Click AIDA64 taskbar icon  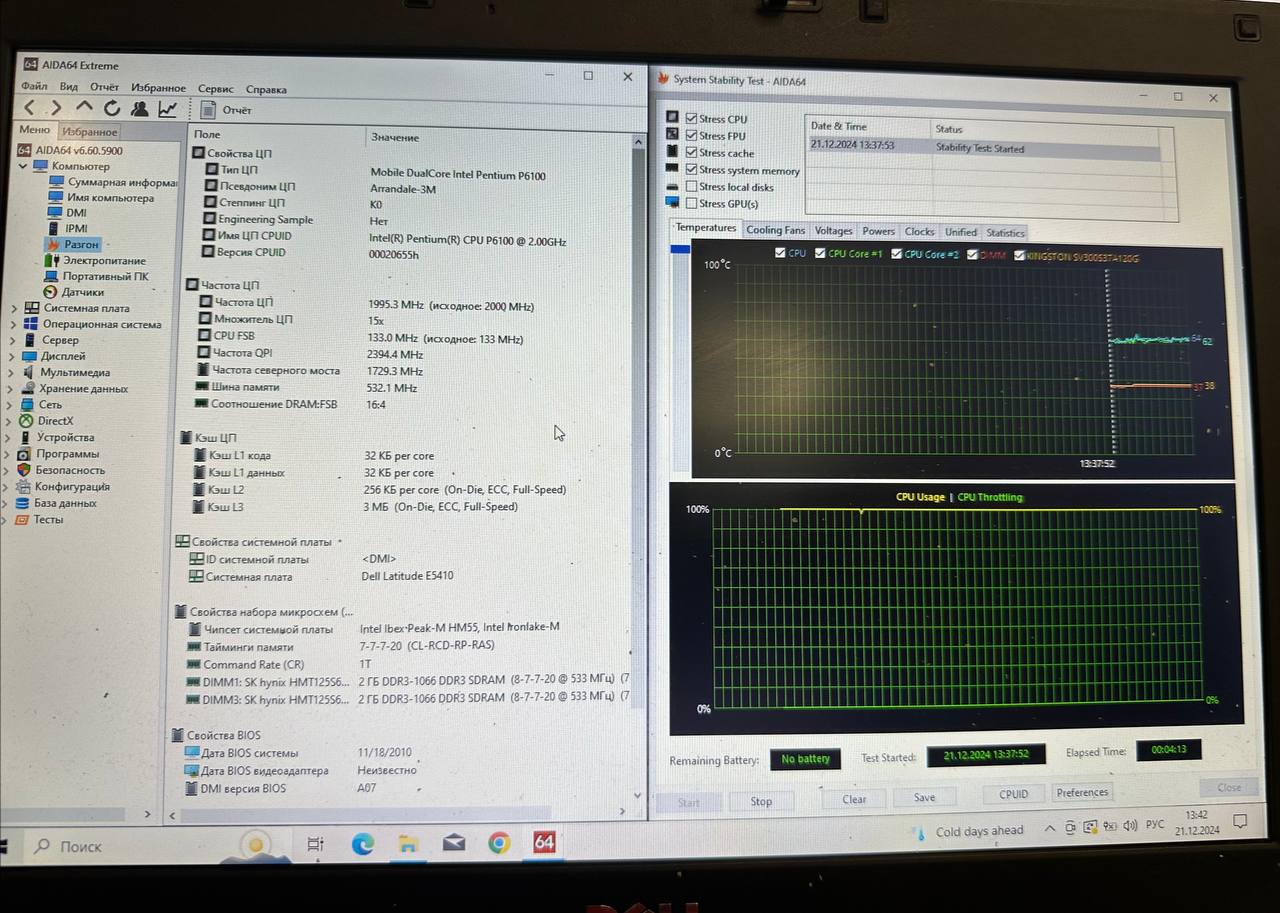coord(544,842)
